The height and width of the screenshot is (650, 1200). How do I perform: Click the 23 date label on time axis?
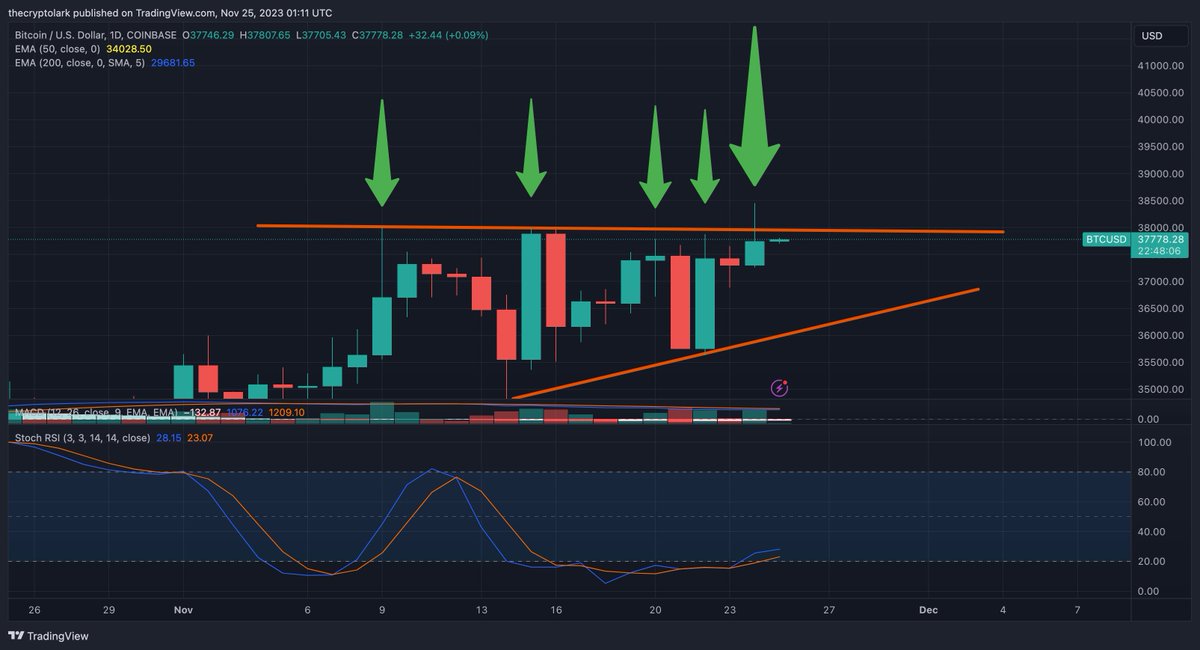click(x=730, y=609)
